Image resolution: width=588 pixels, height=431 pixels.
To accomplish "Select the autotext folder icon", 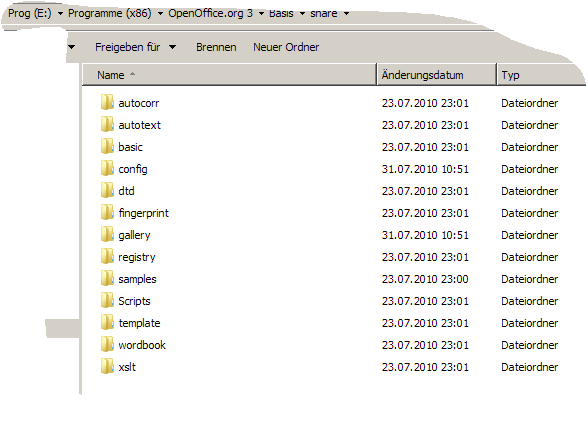I will click(107, 125).
